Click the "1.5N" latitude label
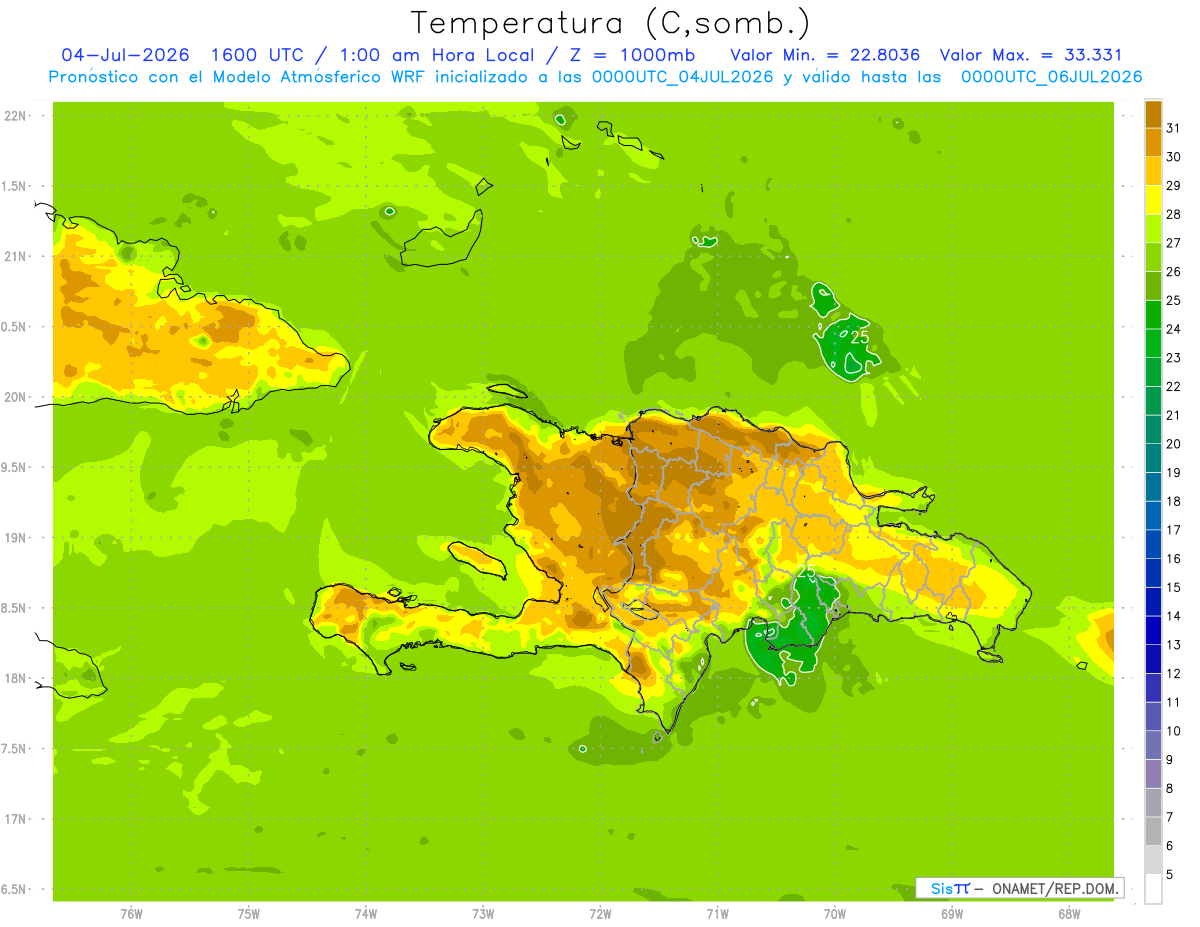The height and width of the screenshot is (927, 1200). [16, 186]
